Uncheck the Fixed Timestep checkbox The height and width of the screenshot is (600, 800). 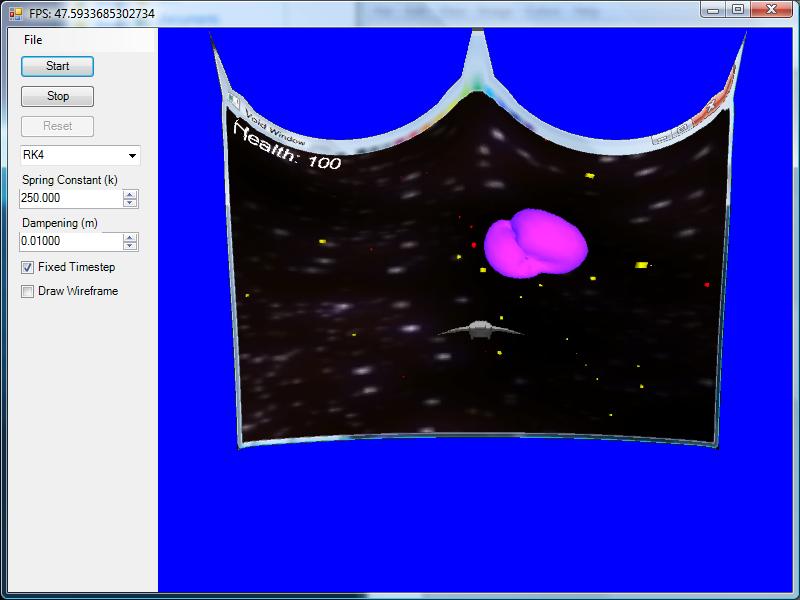click(x=28, y=268)
